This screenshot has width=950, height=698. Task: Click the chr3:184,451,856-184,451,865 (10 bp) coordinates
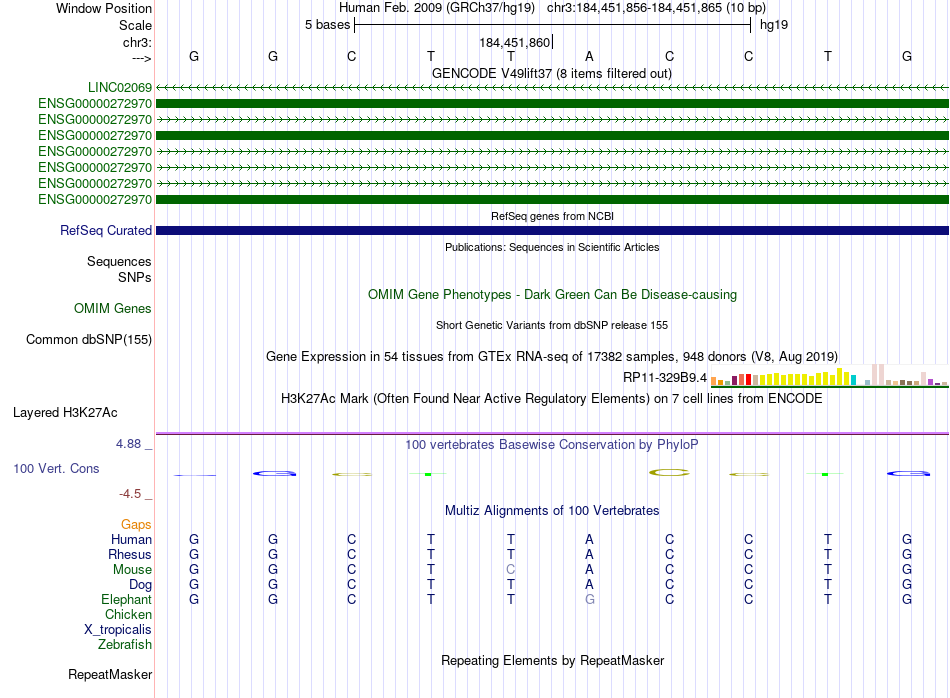tap(656, 8)
